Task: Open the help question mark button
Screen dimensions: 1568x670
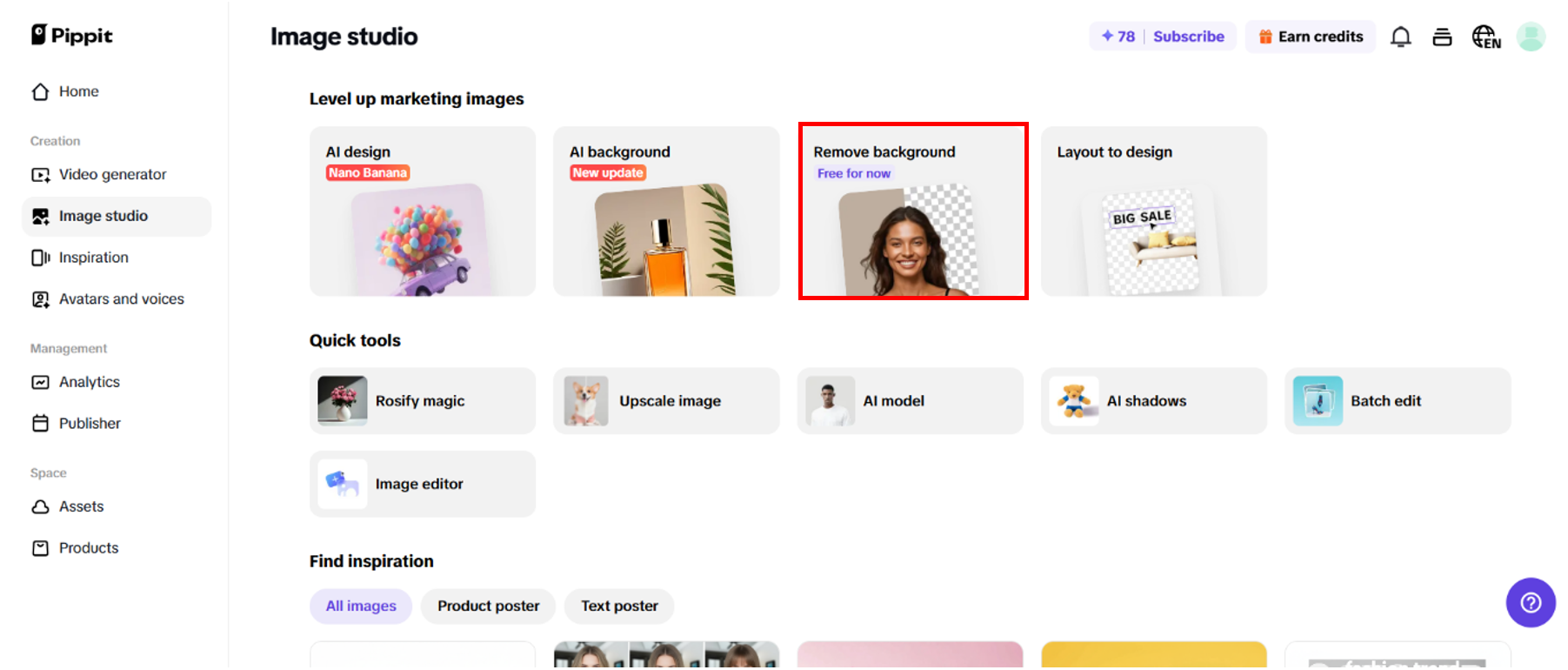Action: 1531,602
